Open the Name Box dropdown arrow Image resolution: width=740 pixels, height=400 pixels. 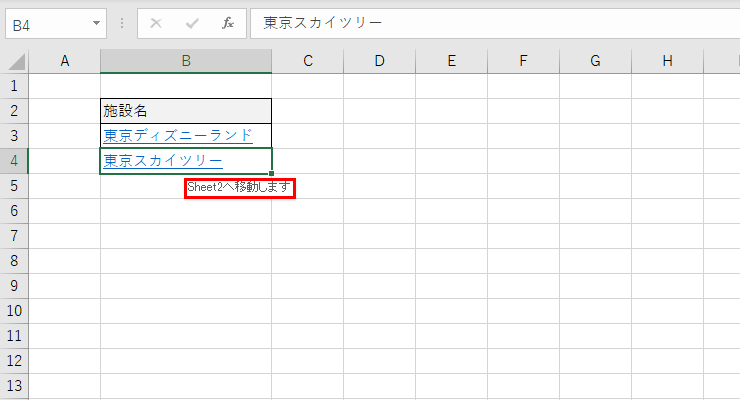pyautogui.click(x=96, y=23)
